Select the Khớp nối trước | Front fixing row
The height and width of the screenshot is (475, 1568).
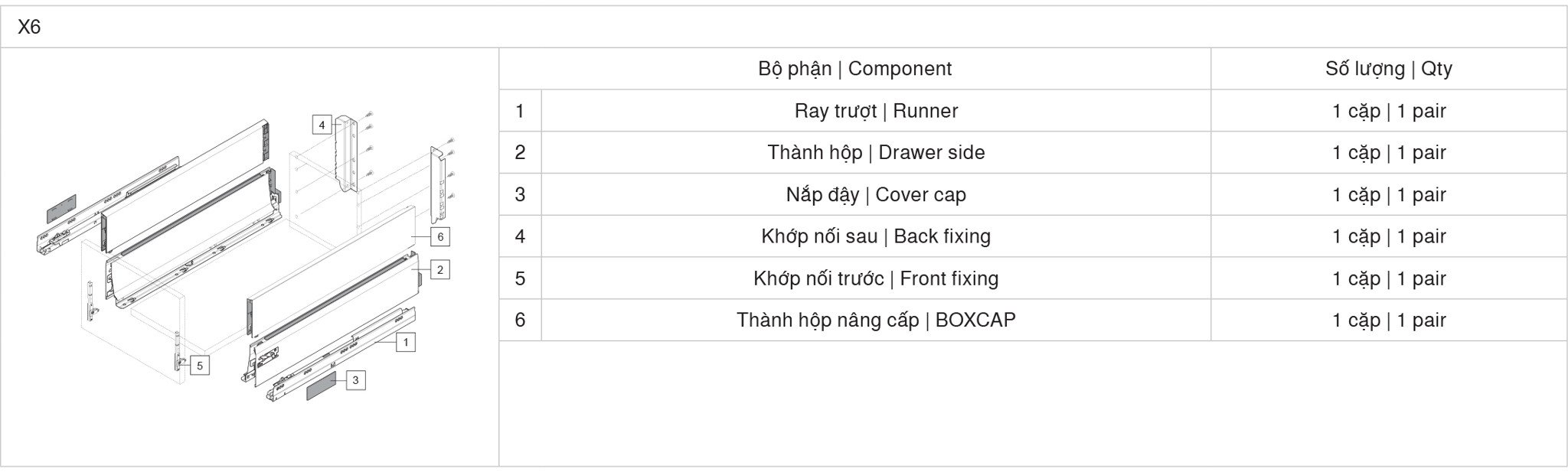(x=1033, y=278)
